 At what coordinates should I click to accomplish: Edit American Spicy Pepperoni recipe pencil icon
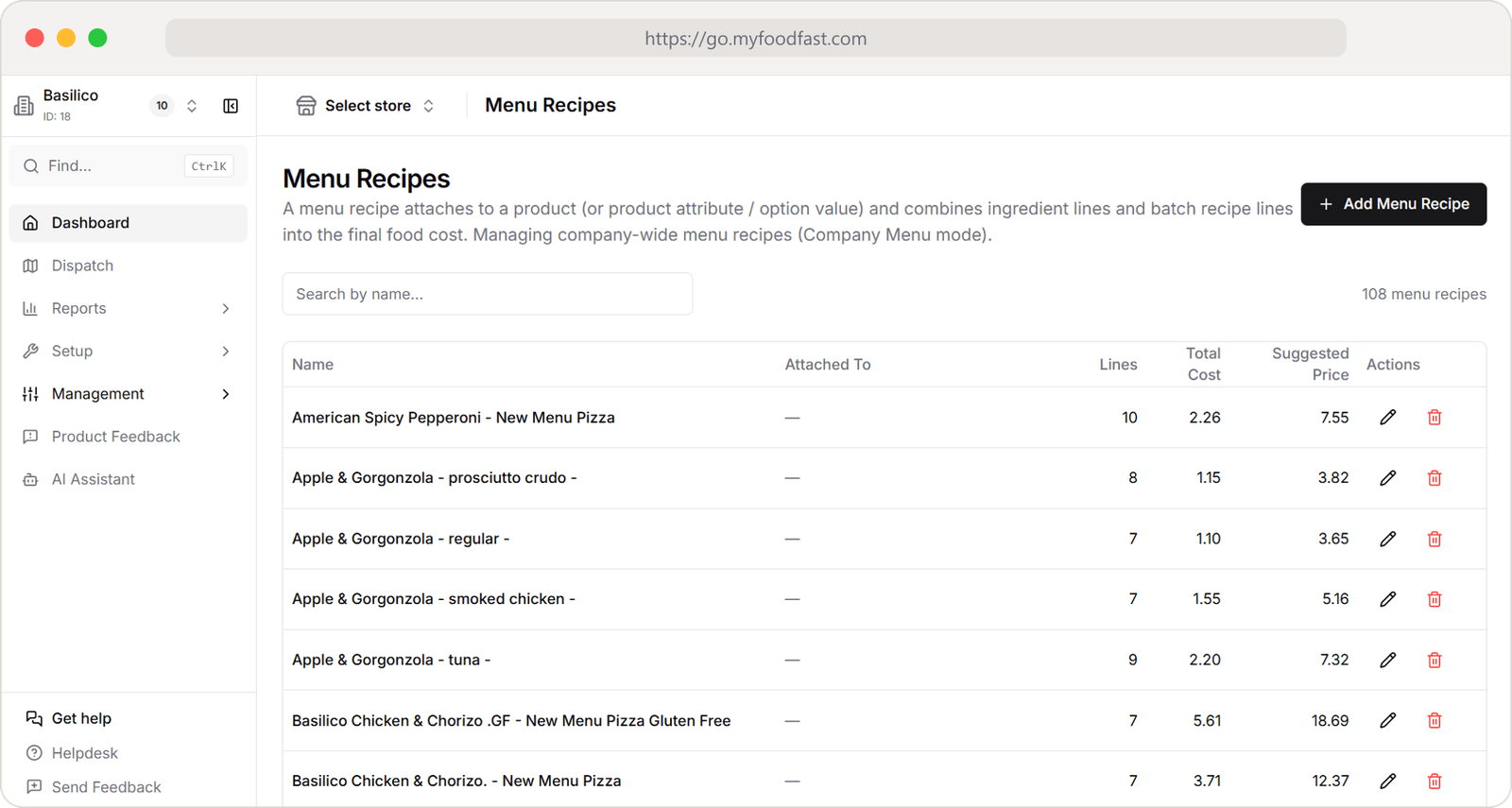tap(1387, 417)
